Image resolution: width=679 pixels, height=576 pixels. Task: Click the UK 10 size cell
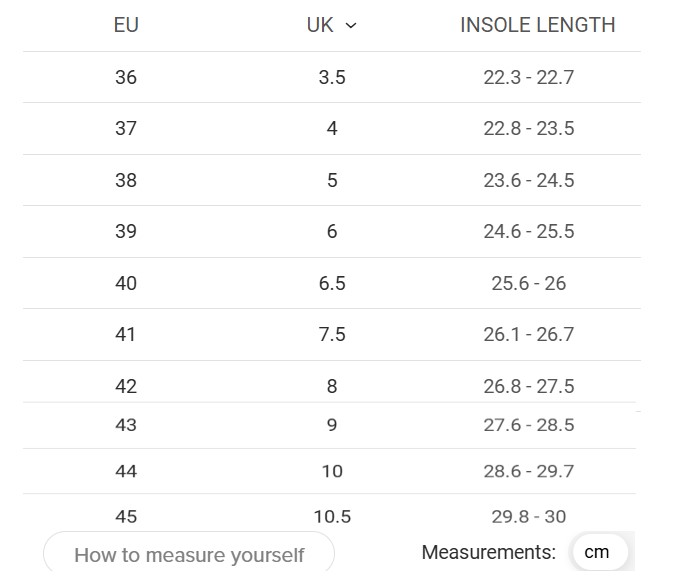tap(332, 471)
